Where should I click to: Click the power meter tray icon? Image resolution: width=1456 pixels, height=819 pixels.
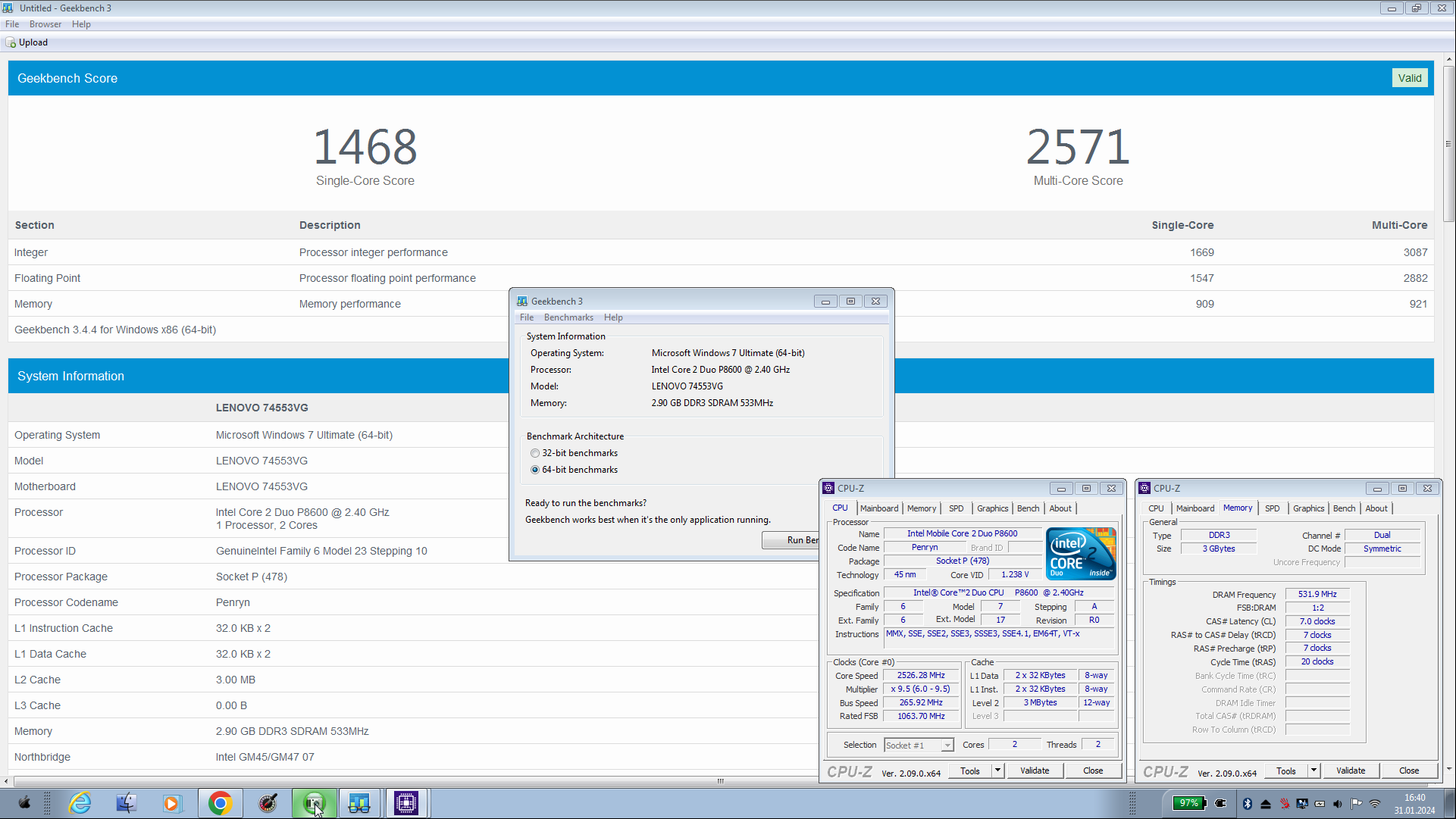[1320, 804]
